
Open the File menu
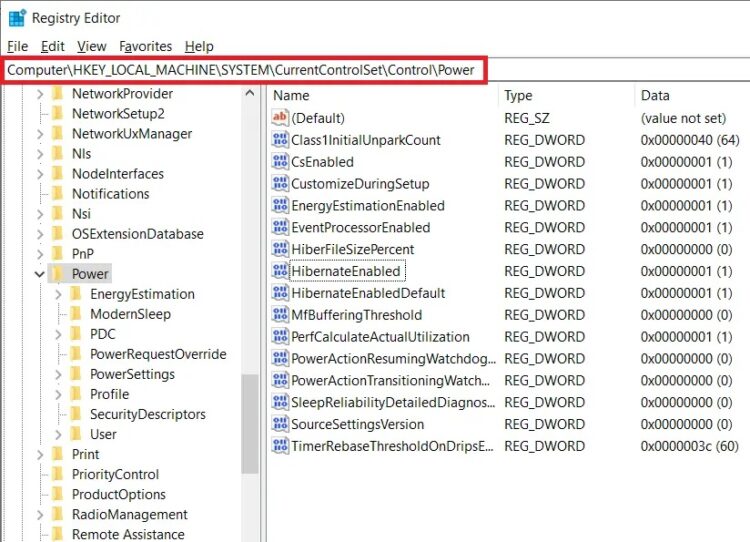click(x=18, y=46)
